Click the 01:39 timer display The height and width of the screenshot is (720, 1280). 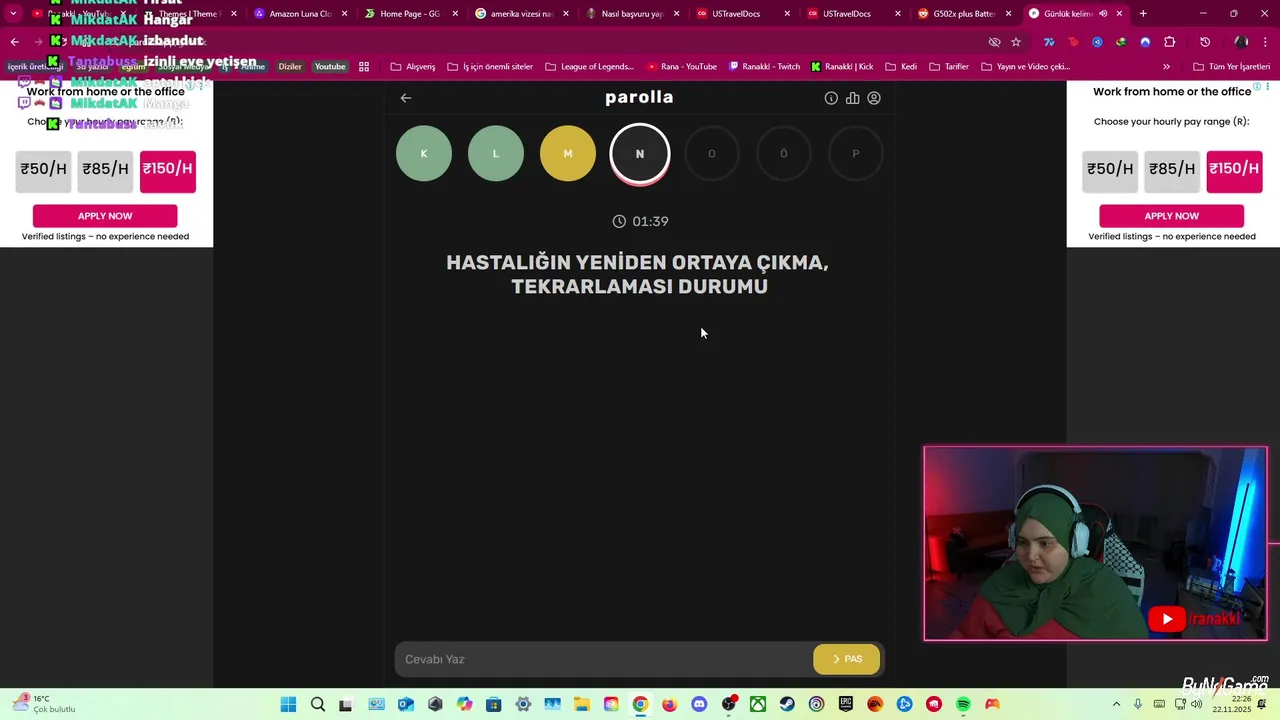[x=640, y=221]
